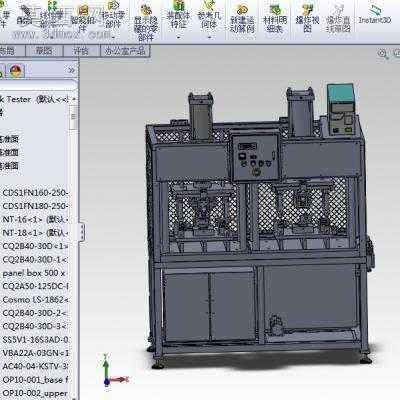This screenshot has width=400, height=400.
Task: Open Linear Component Pattern tool
Action: [52, 15]
